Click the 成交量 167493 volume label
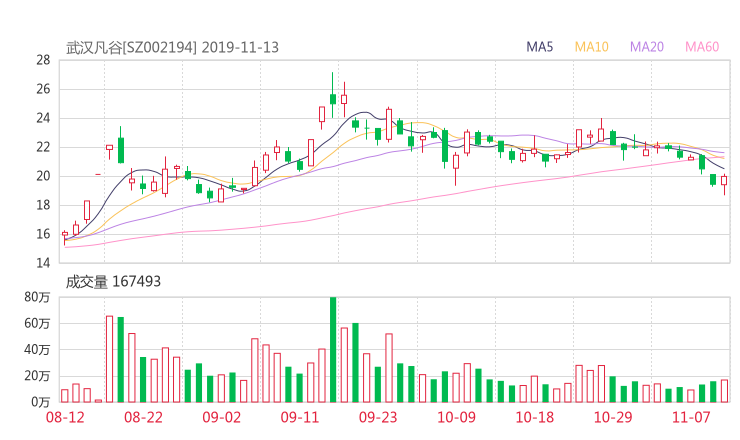 (113, 282)
